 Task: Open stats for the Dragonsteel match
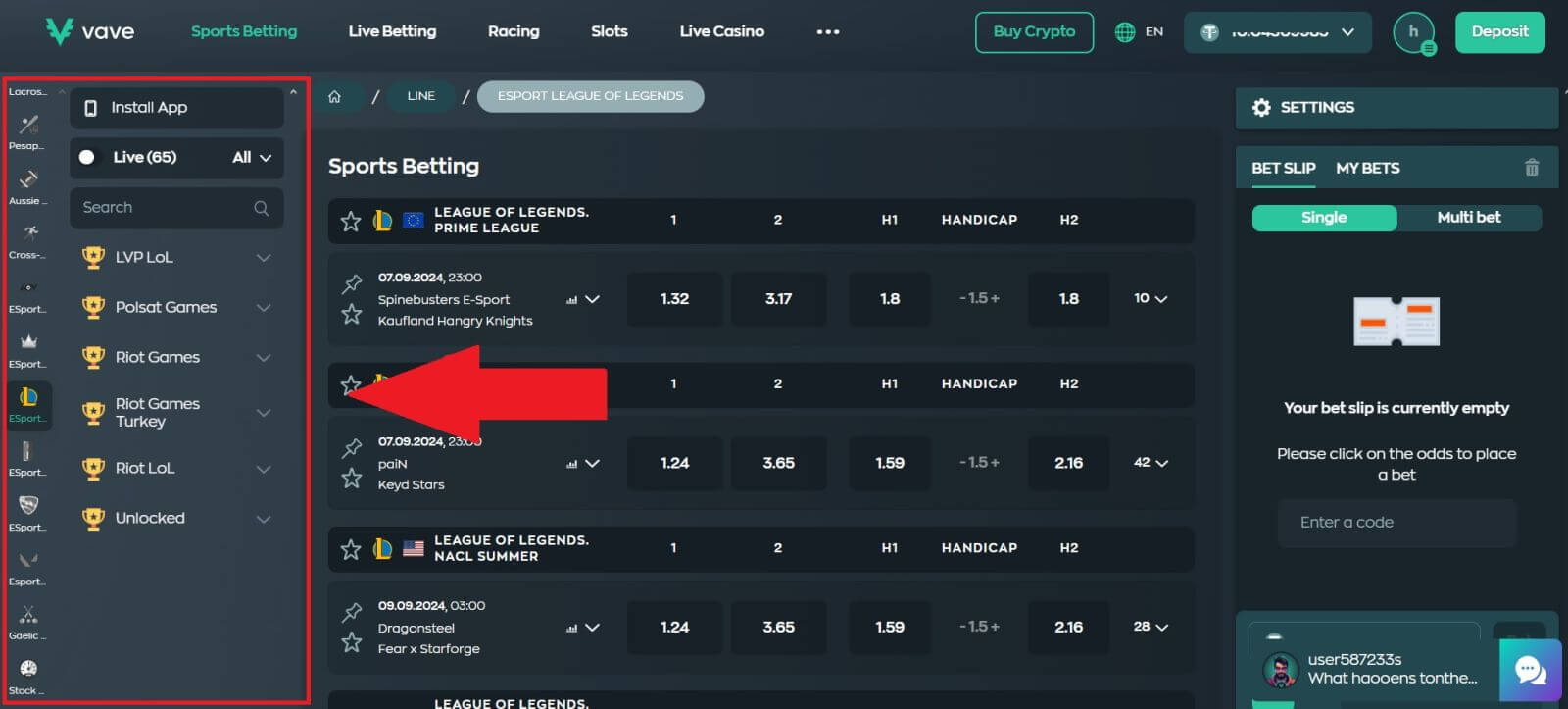(x=571, y=628)
